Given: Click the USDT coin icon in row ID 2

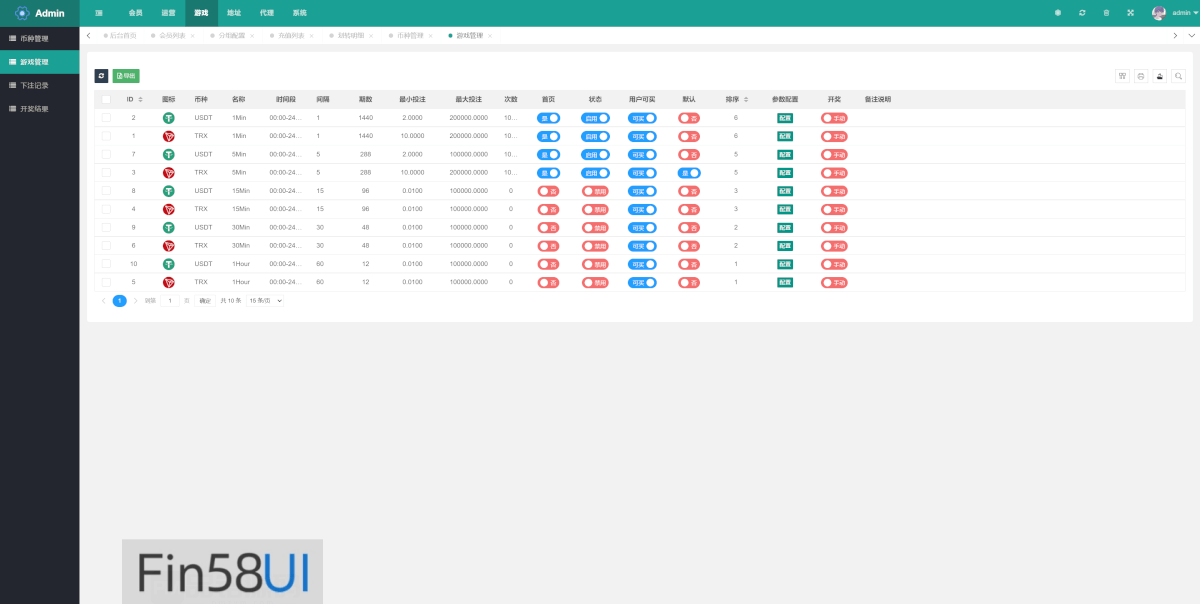Looking at the screenshot, I should click(x=169, y=118).
